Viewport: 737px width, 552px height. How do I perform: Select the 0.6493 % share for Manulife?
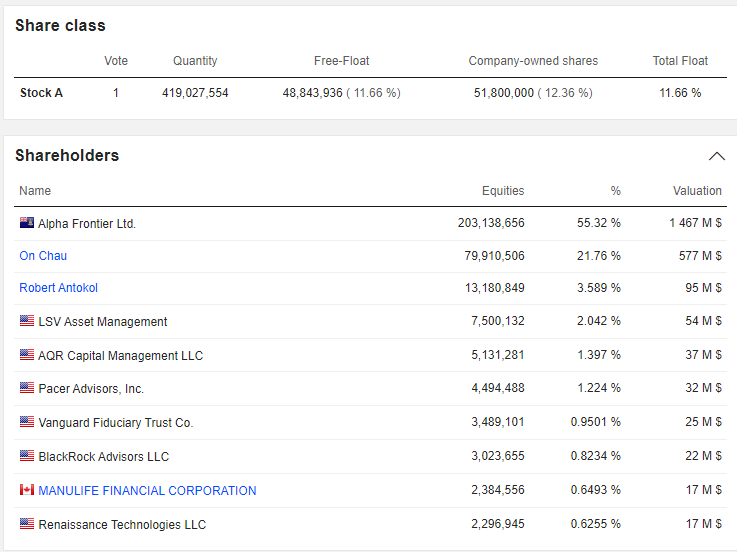[x=596, y=489]
